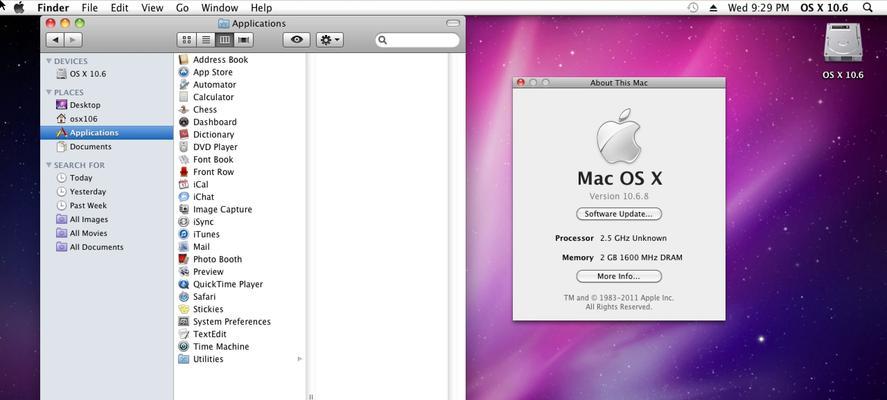Image resolution: width=887 pixels, height=400 pixels.
Task: Select the Font Book icon
Action: click(x=183, y=159)
